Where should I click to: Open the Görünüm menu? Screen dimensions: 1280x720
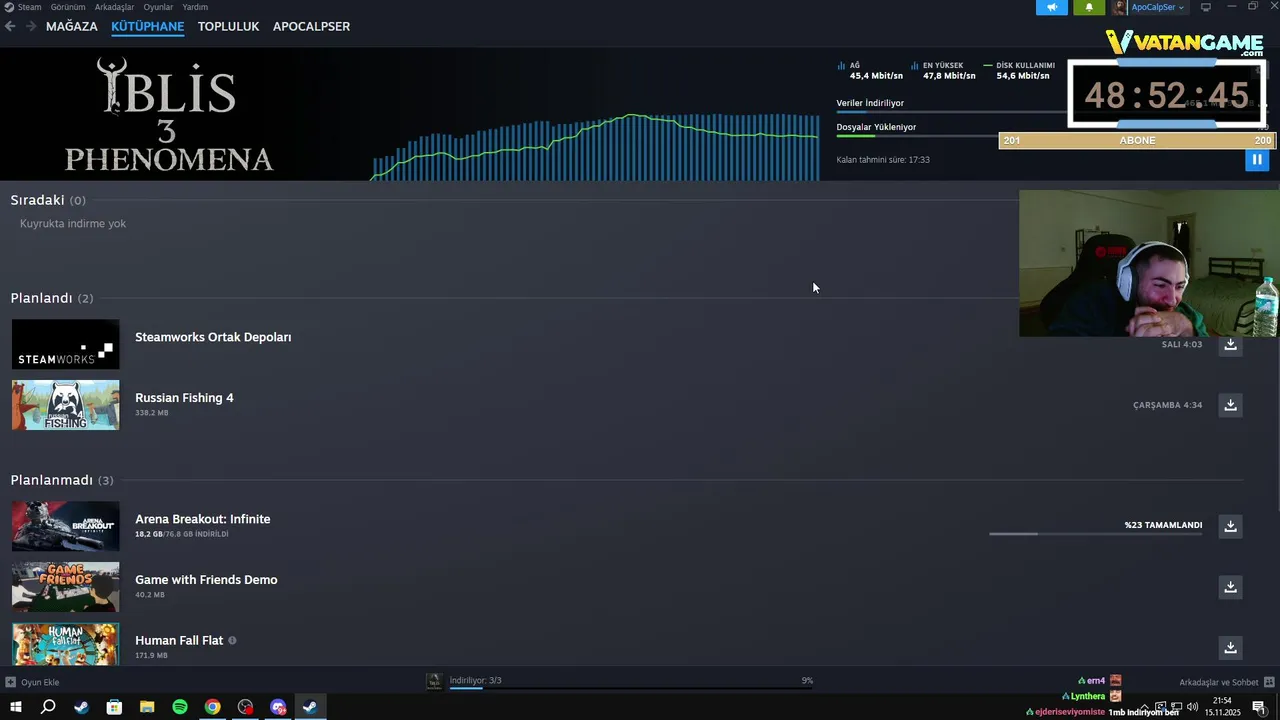(68, 7)
